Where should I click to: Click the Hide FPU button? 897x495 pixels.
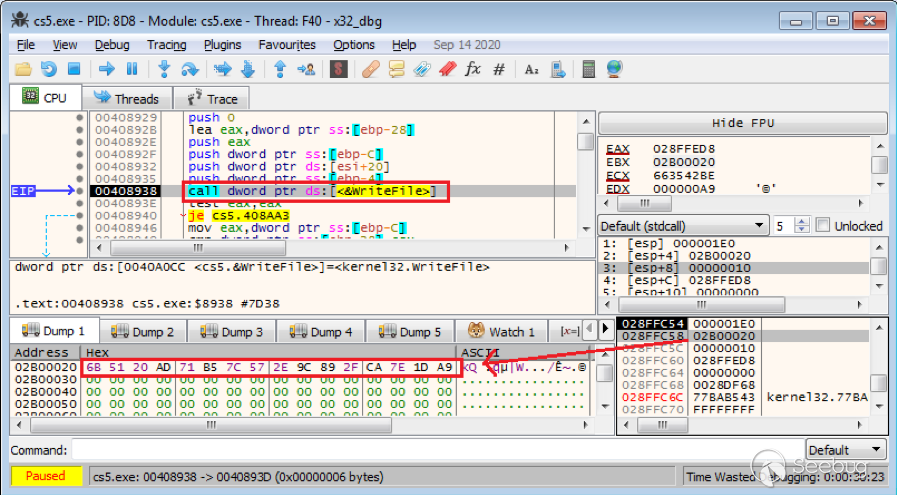coord(743,123)
